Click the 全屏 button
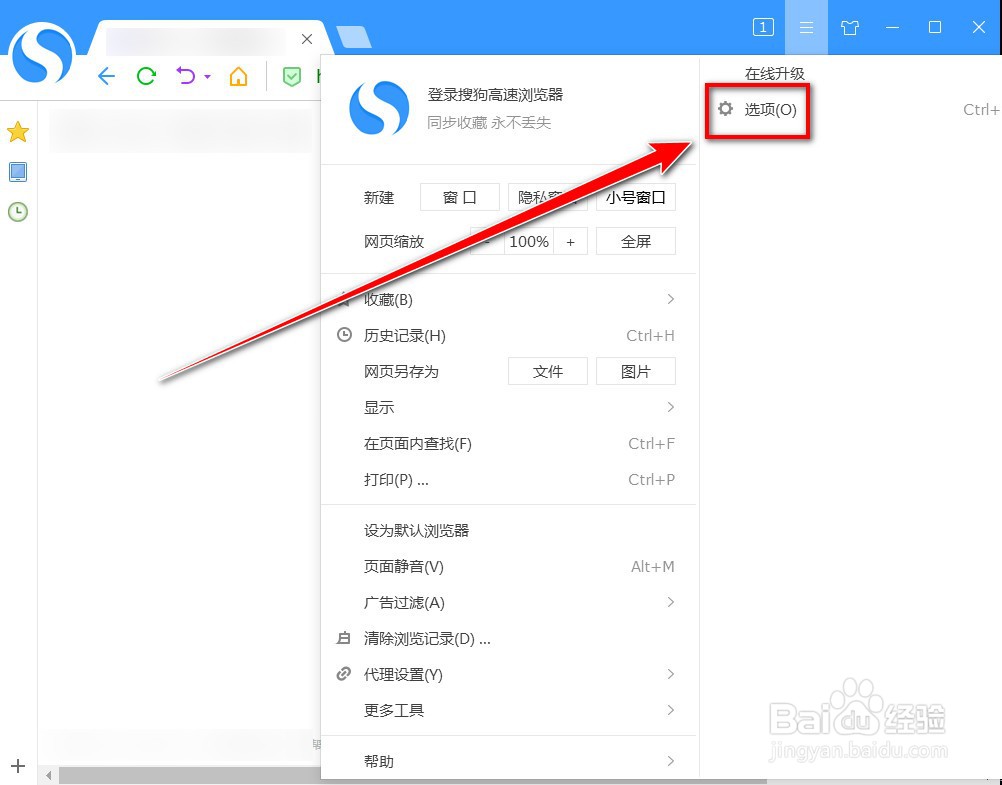The width and height of the screenshot is (1002, 785). pos(635,241)
